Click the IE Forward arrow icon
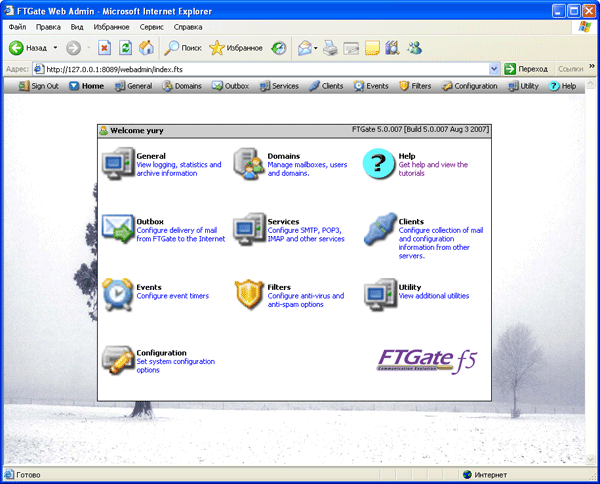600x484 pixels. 73,48
